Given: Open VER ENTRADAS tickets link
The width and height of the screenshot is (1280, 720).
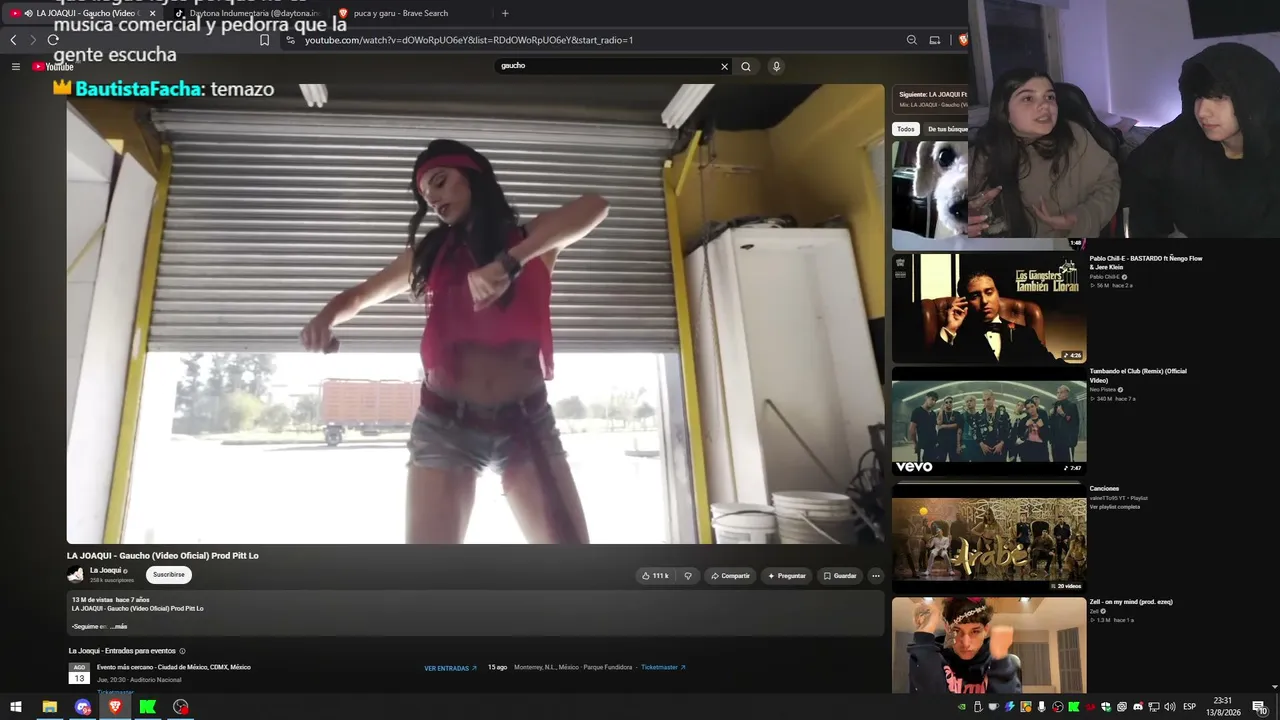Looking at the screenshot, I should pos(451,668).
